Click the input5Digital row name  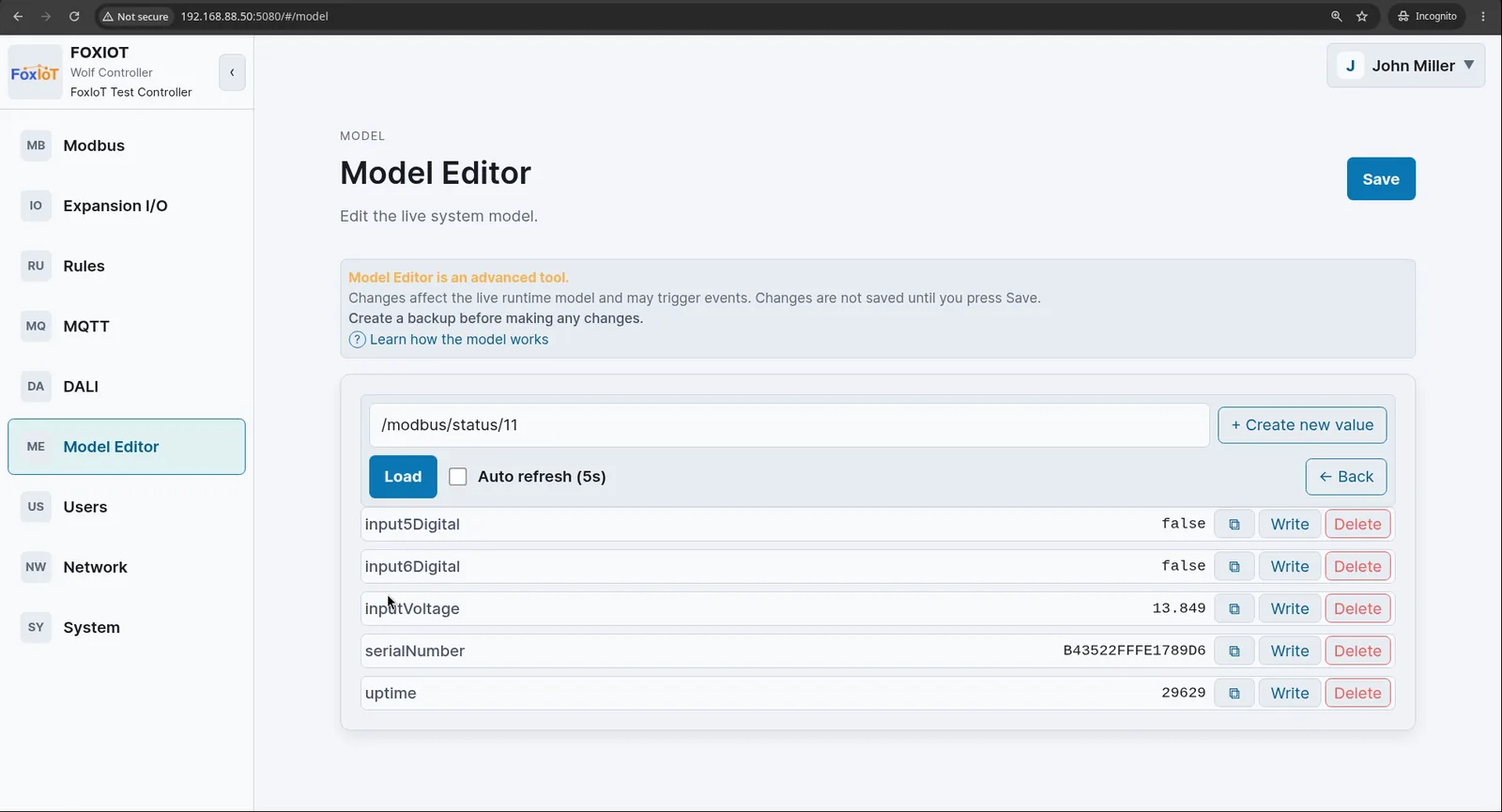point(412,524)
